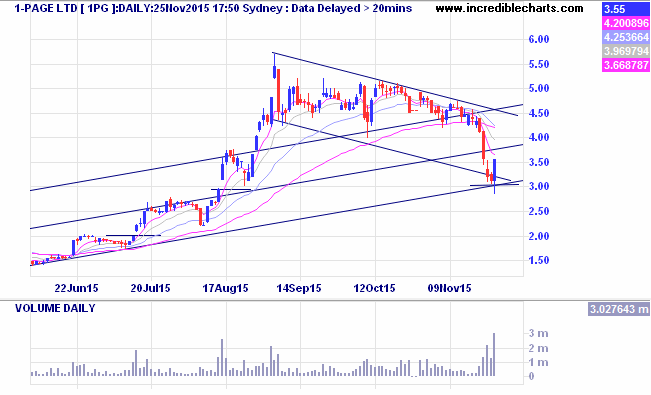Click the 22Jun15 date label
The width and height of the screenshot is (651, 395).
pos(77,288)
